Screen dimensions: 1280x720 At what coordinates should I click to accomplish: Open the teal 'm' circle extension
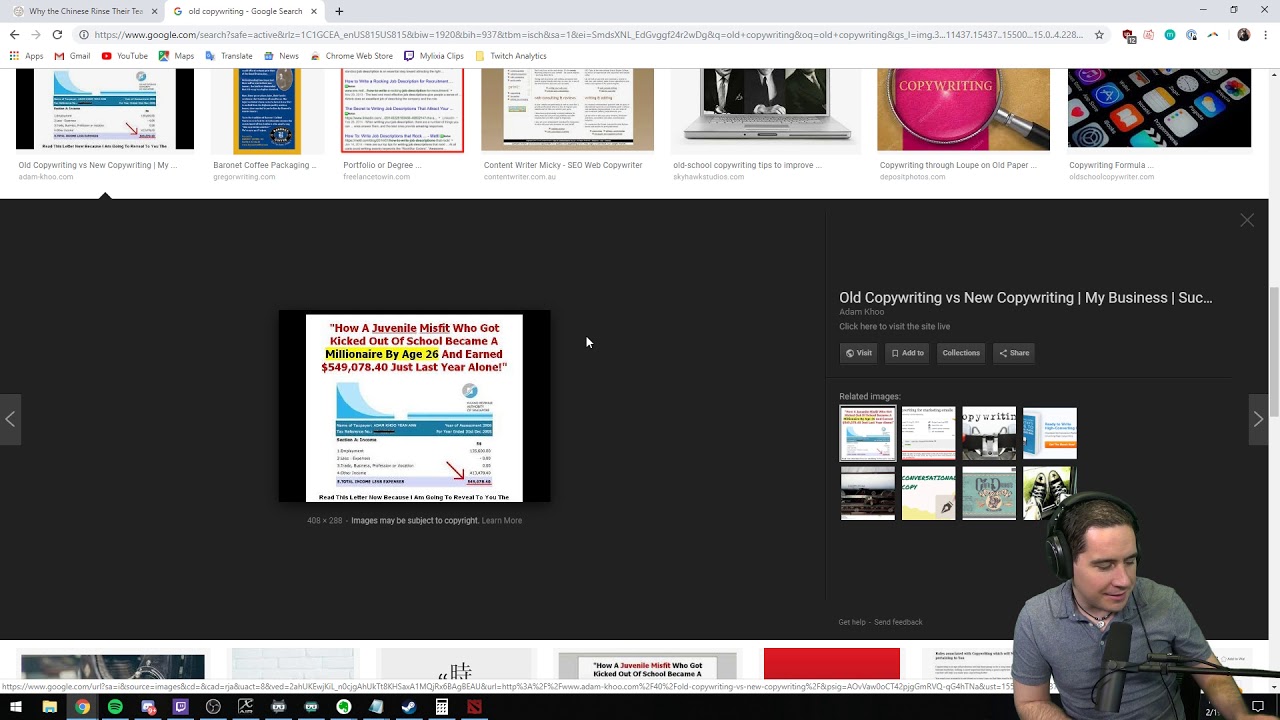1170,35
